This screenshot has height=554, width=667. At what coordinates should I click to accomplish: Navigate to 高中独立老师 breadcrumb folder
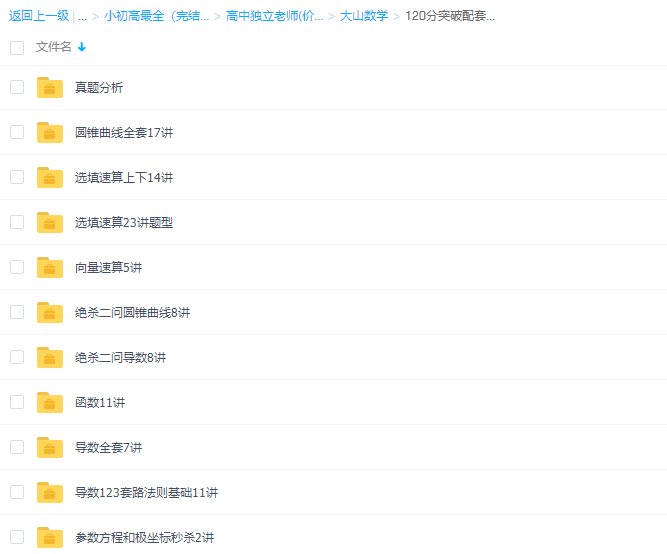click(x=274, y=16)
